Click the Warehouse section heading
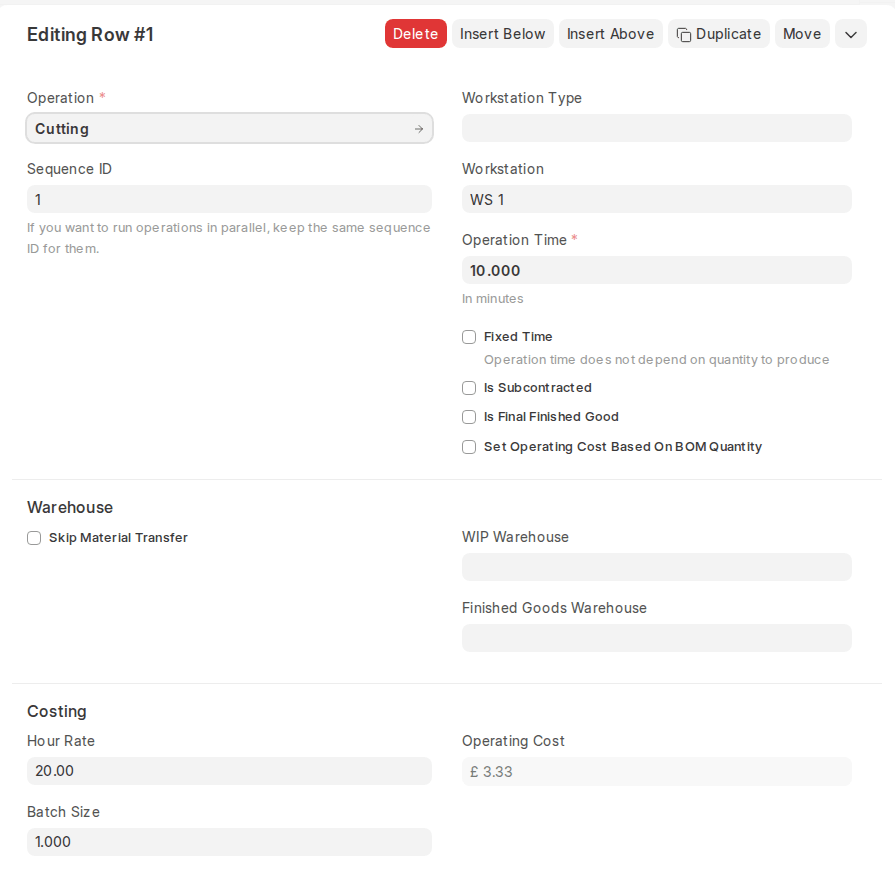895x887 pixels. 70,507
